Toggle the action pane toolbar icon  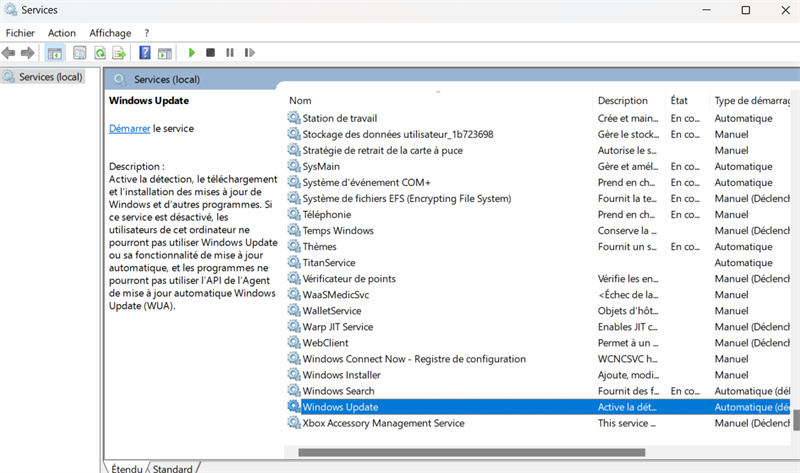(x=165, y=53)
